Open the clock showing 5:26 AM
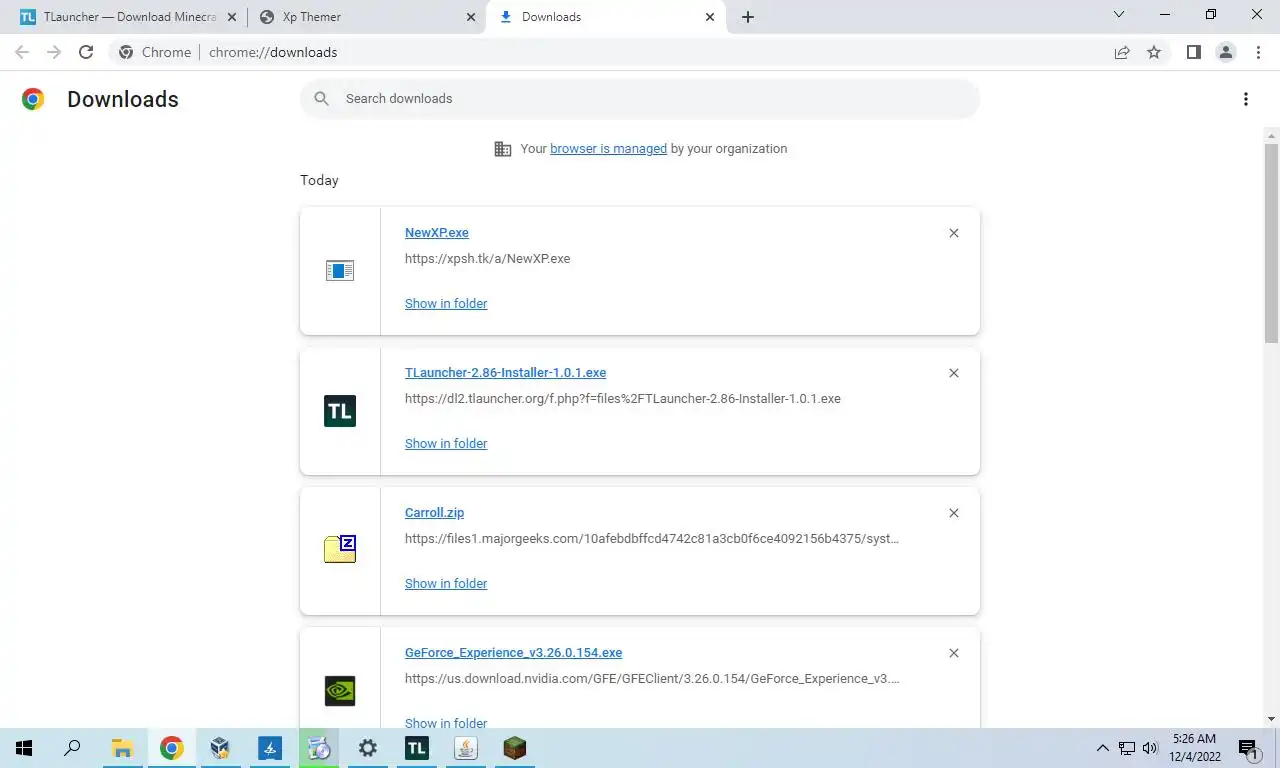This screenshot has width=1280, height=768. pos(1197,748)
